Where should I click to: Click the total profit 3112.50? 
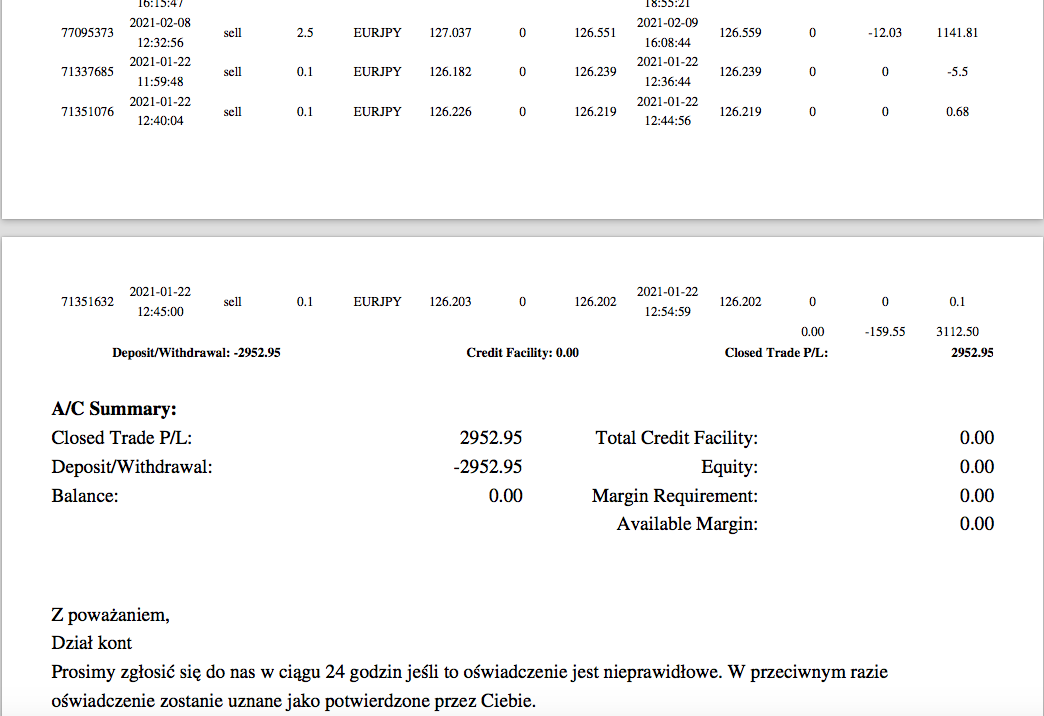click(957, 331)
